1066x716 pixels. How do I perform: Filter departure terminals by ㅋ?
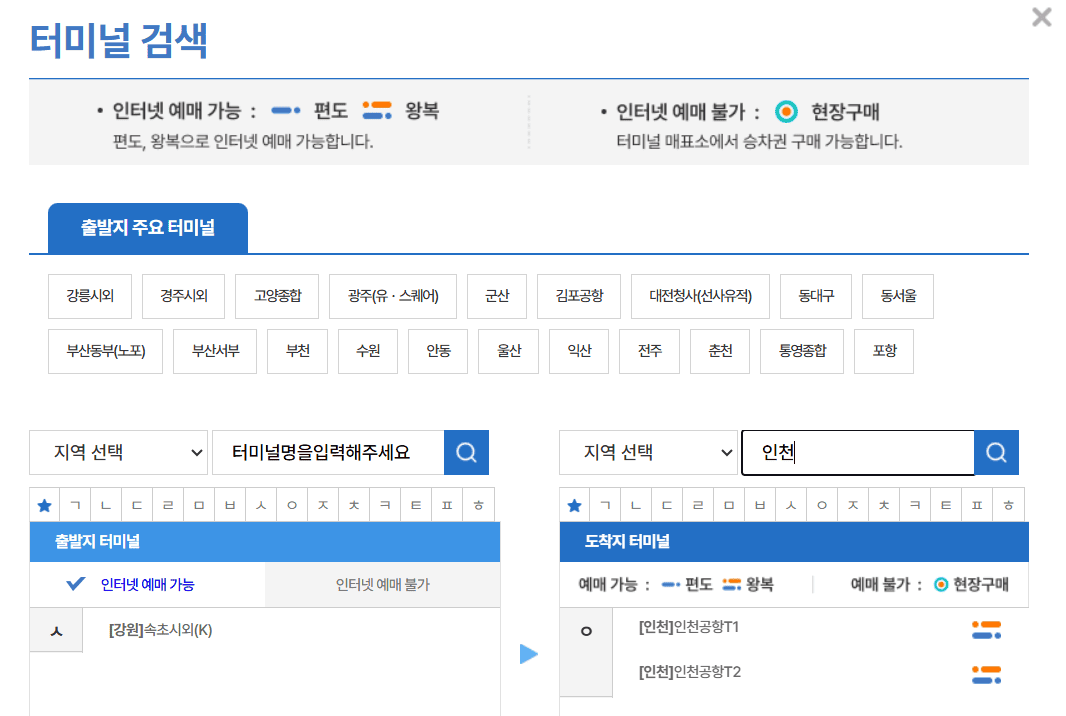(385, 505)
